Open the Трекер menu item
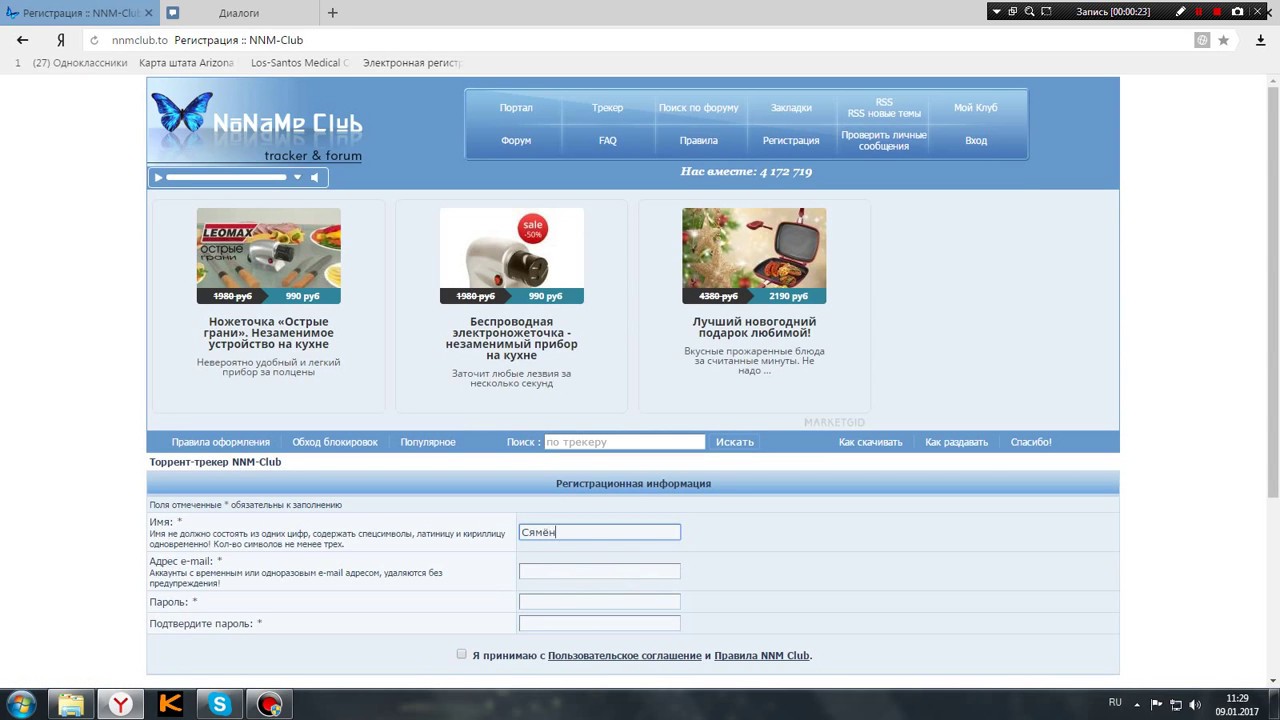 click(607, 108)
